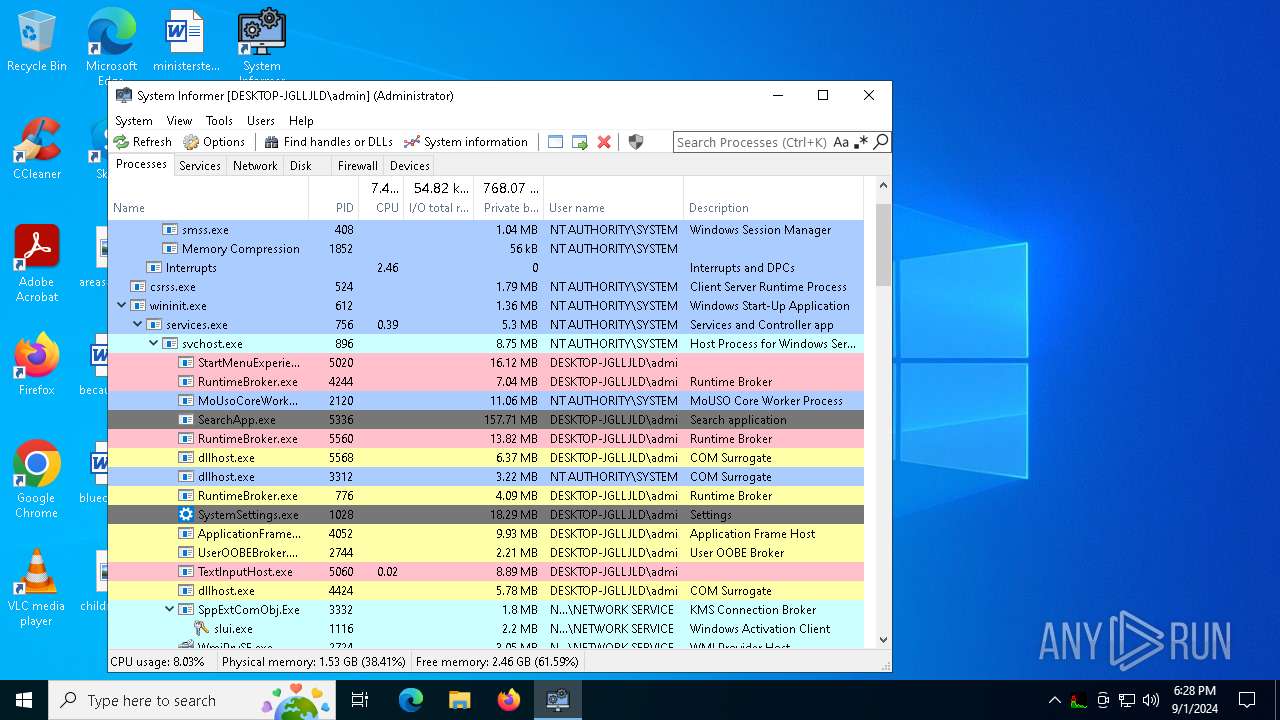Select the StartMenuExperience process row
The image size is (1280, 720).
pyautogui.click(x=486, y=363)
